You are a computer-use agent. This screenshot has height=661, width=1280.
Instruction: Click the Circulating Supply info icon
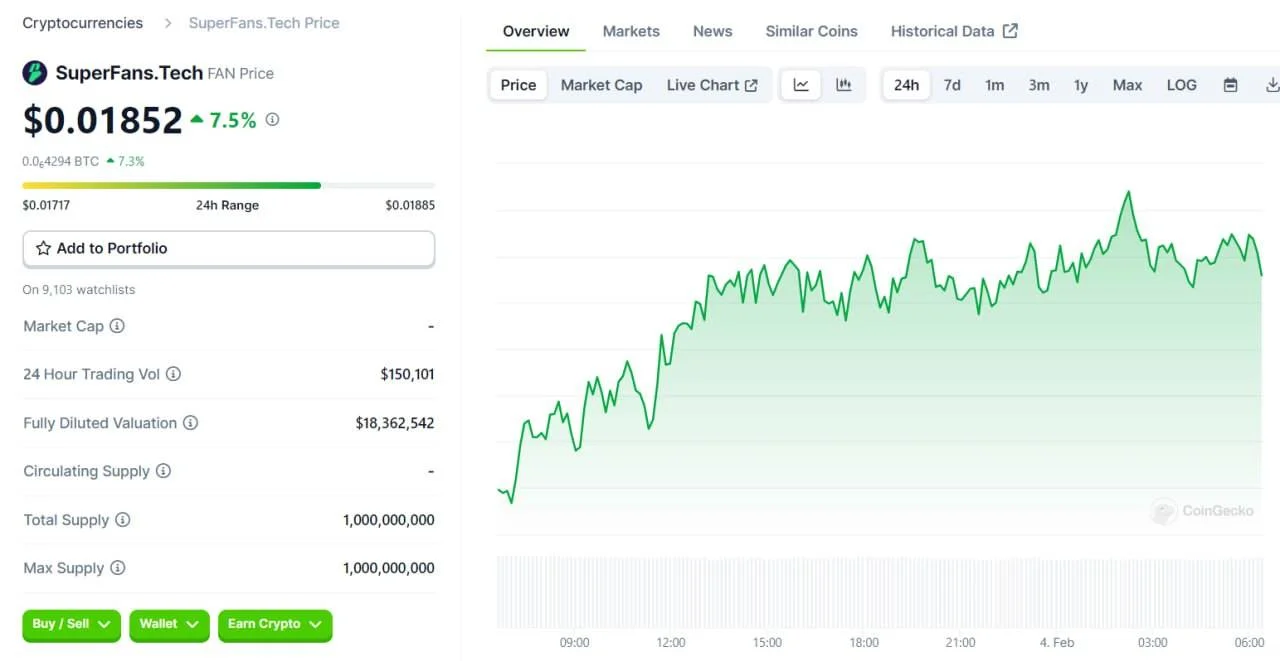coord(163,471)
